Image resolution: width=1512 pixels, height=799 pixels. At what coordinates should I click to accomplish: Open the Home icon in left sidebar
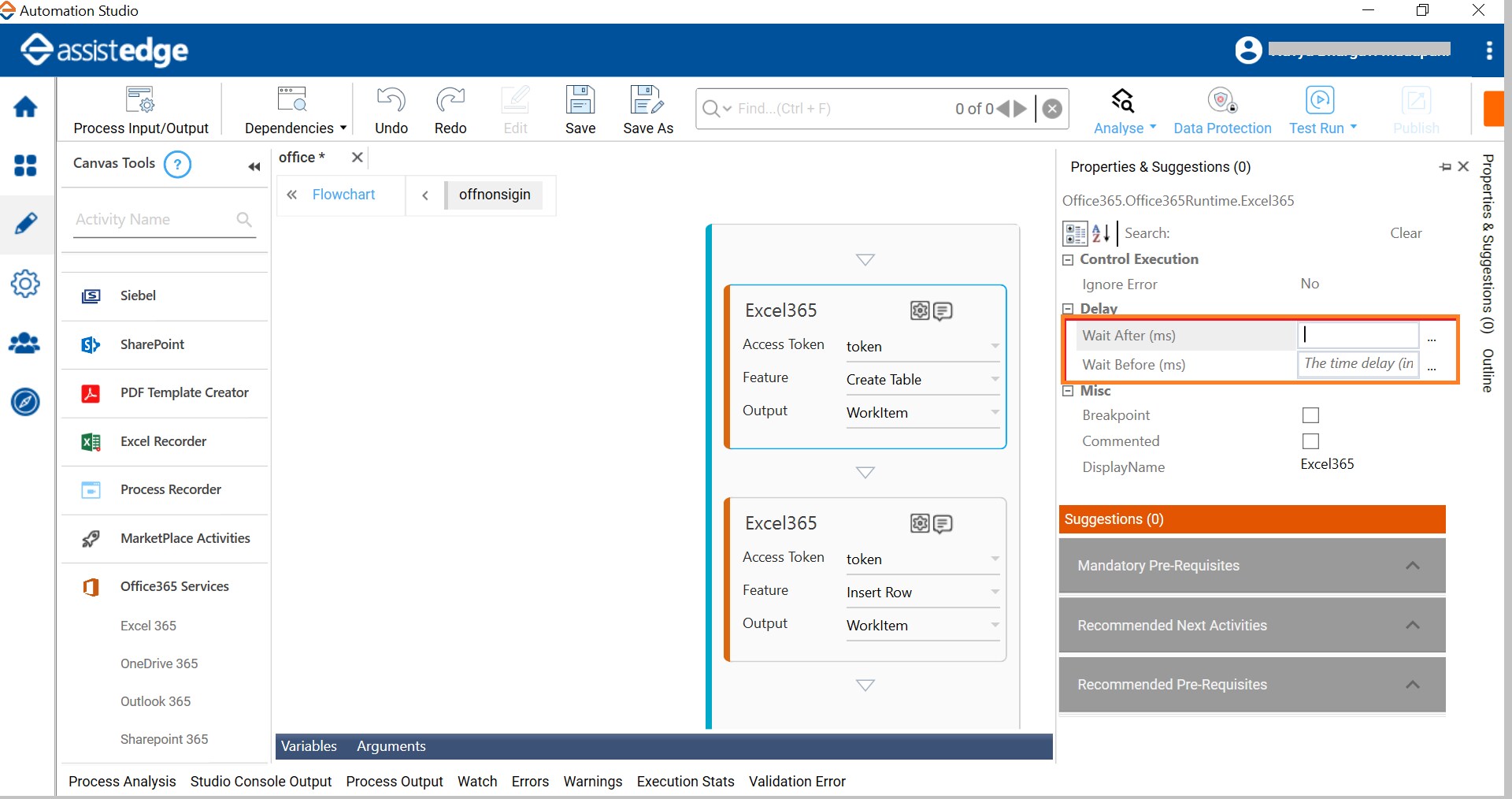[x=25, y=107]
